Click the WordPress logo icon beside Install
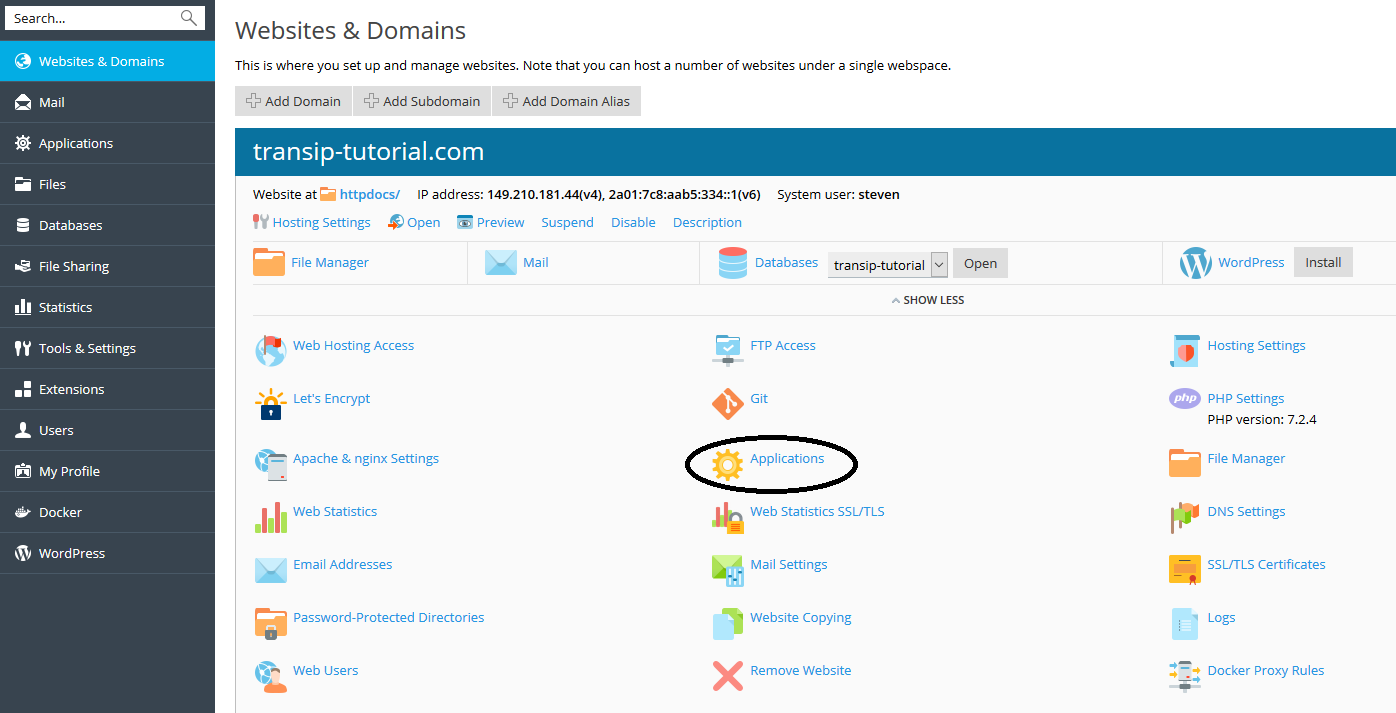The width and height of the screenshot is (1396, 713). click(x=1195, y=263)
